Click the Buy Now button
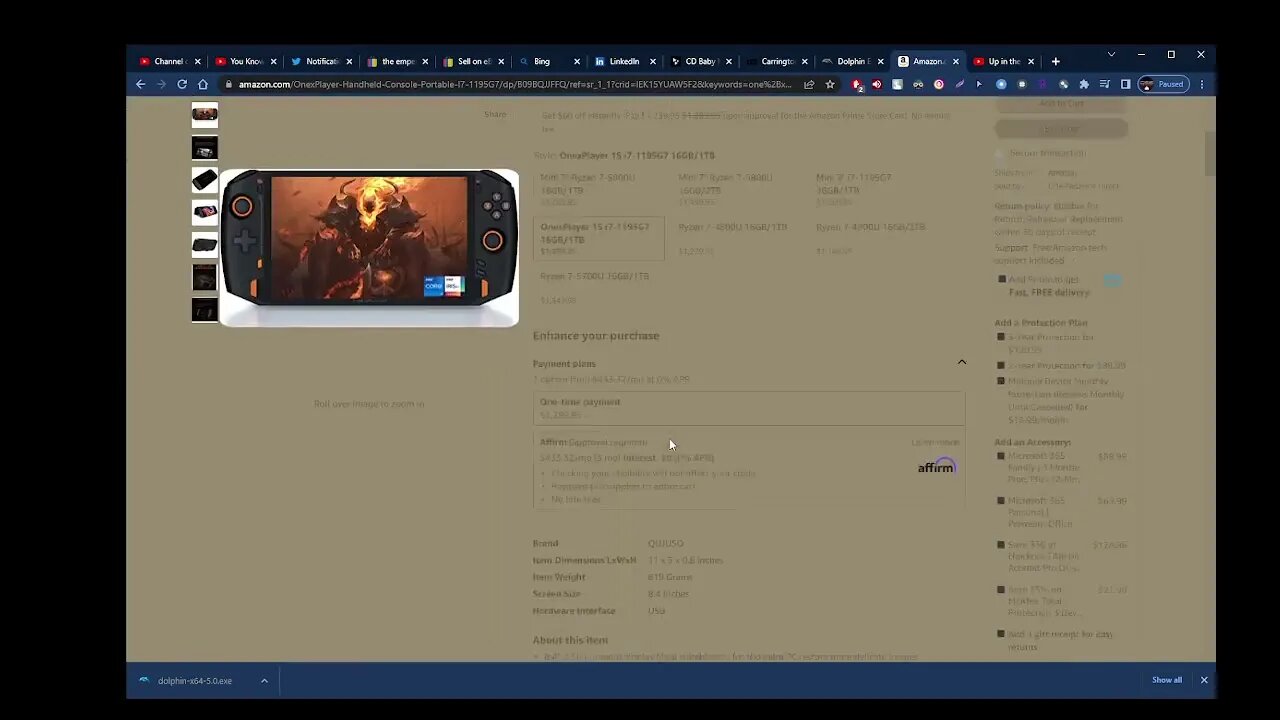The height and width of the screenshot is (720, 1280). 1061,129
